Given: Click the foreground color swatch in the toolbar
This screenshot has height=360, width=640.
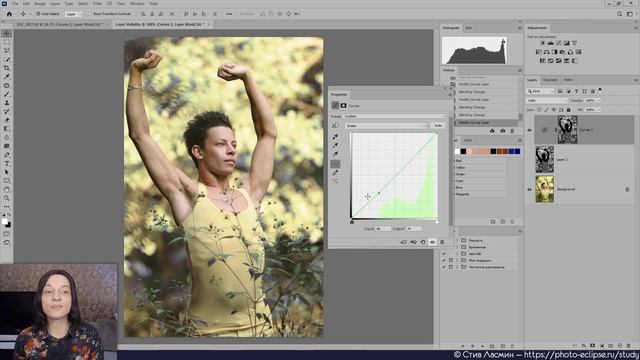Looking at the screenshot, I should 4,222.
